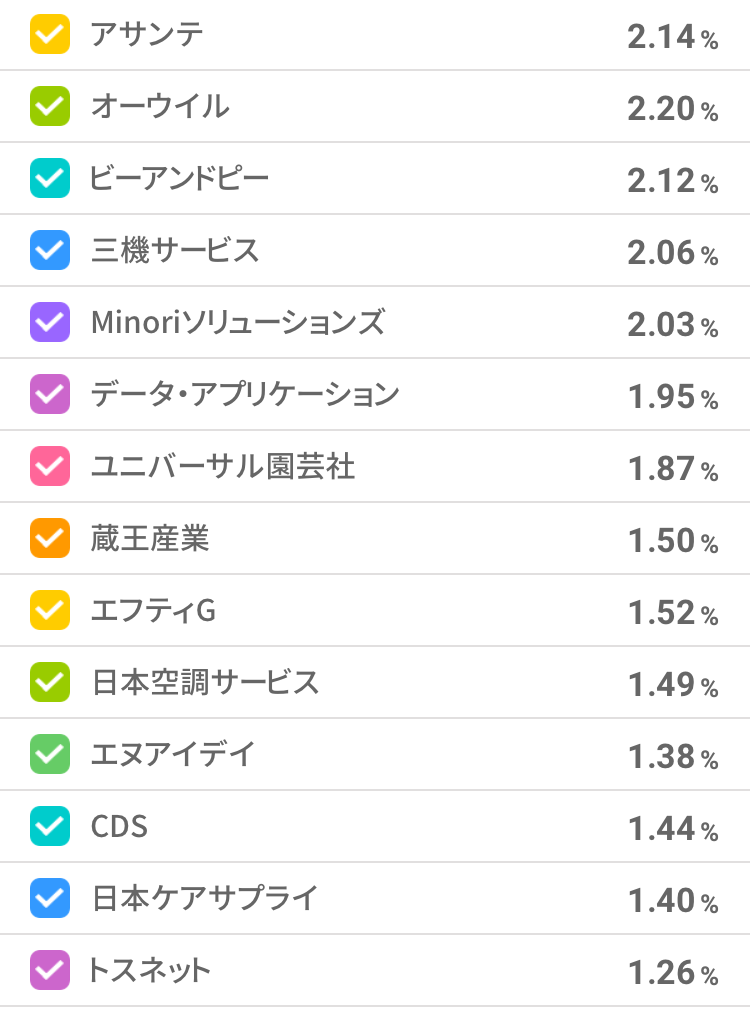Toggle the ビーアンドピー checkbox

pos(50,178)
